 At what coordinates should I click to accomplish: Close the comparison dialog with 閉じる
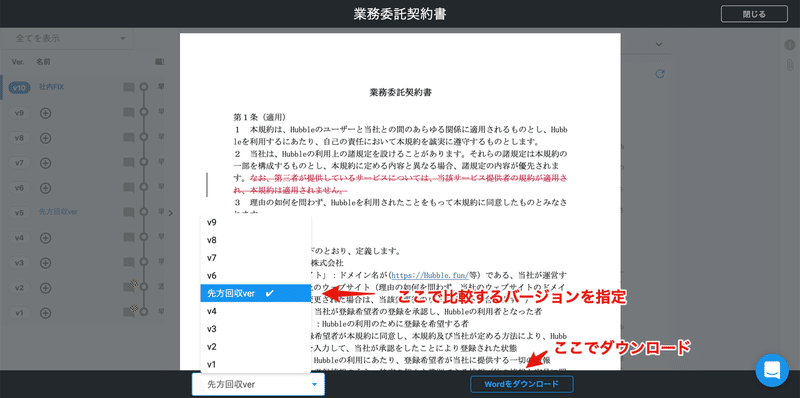pyautogui.click(x=754, y=14)
